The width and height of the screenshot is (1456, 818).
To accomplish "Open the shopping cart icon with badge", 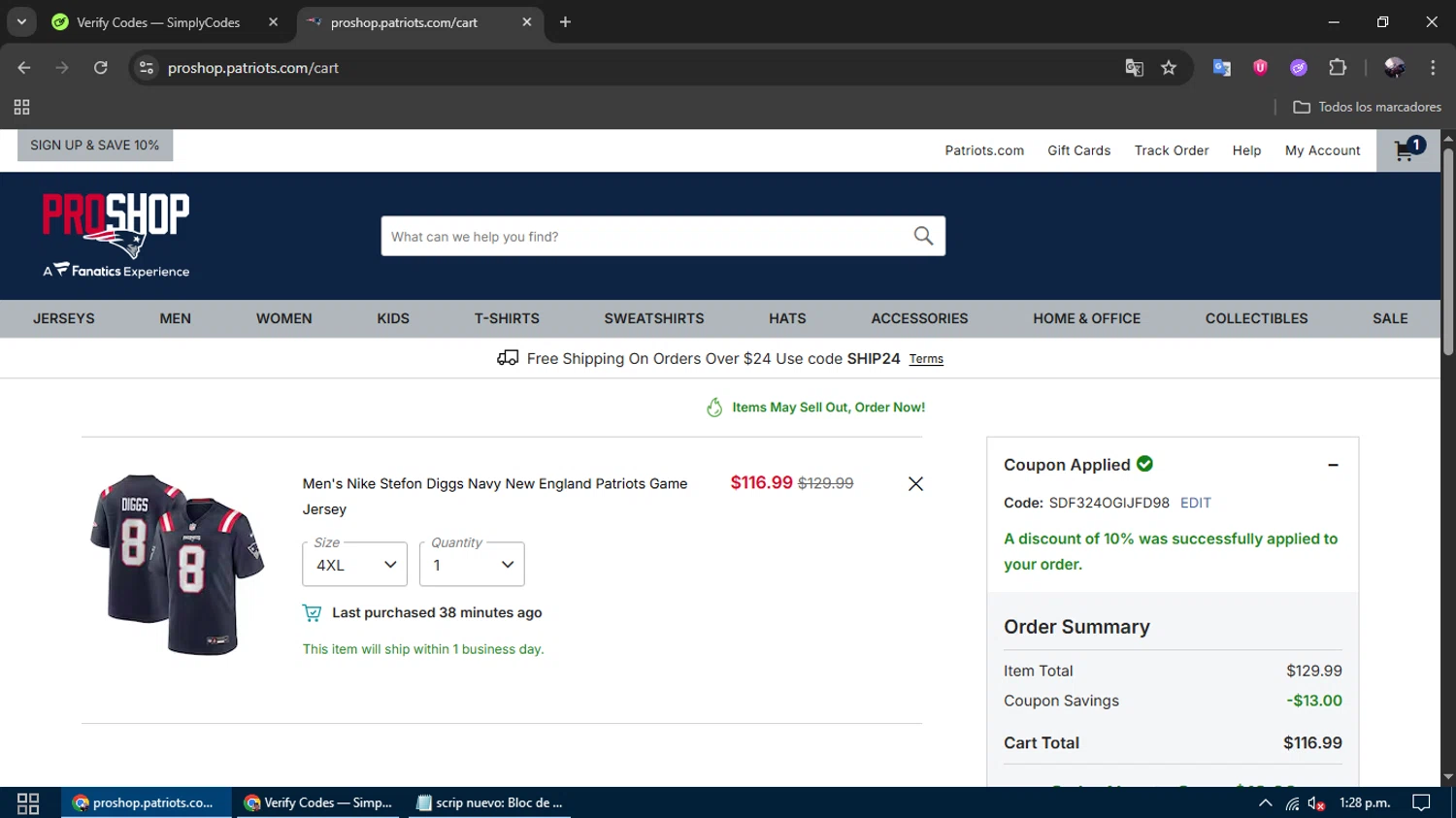I will [x=1408, y=150].
